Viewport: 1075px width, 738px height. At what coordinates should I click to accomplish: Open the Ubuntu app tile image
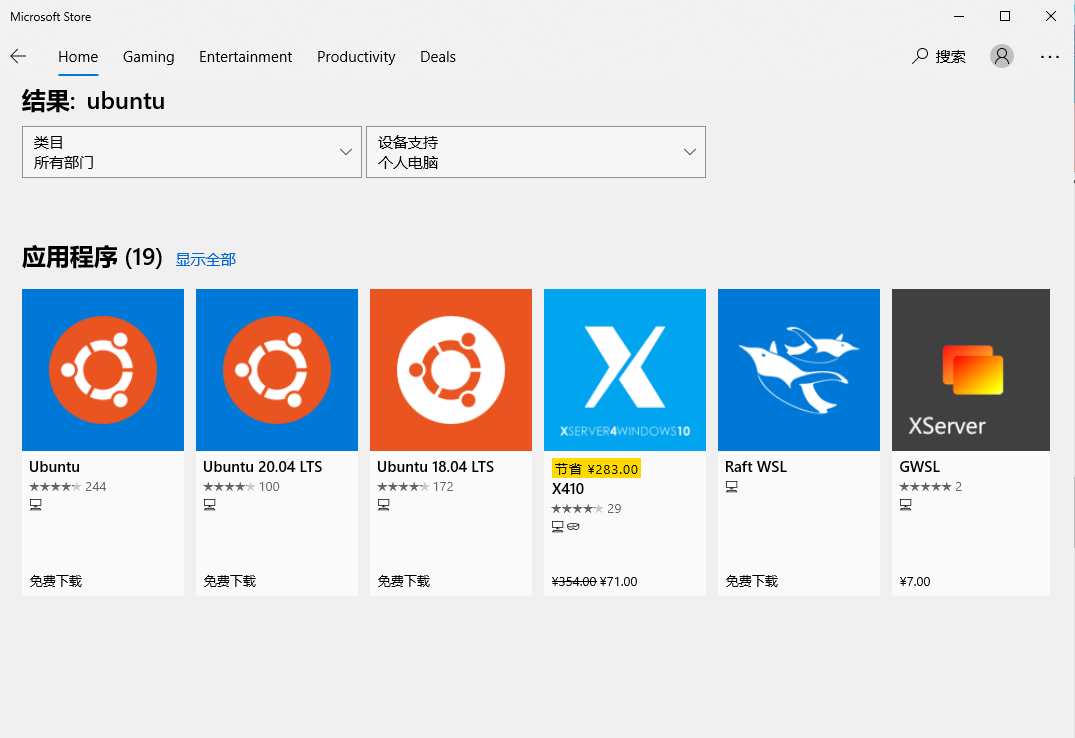103,370
